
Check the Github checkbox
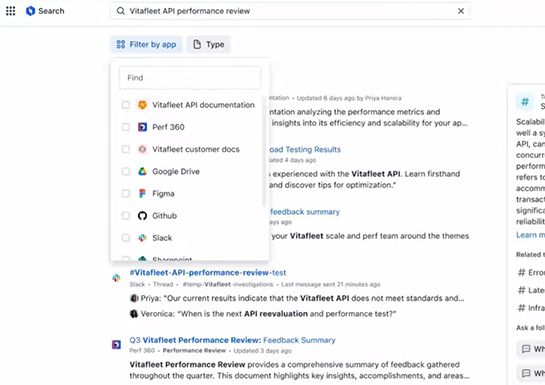(x=126, y=216)
